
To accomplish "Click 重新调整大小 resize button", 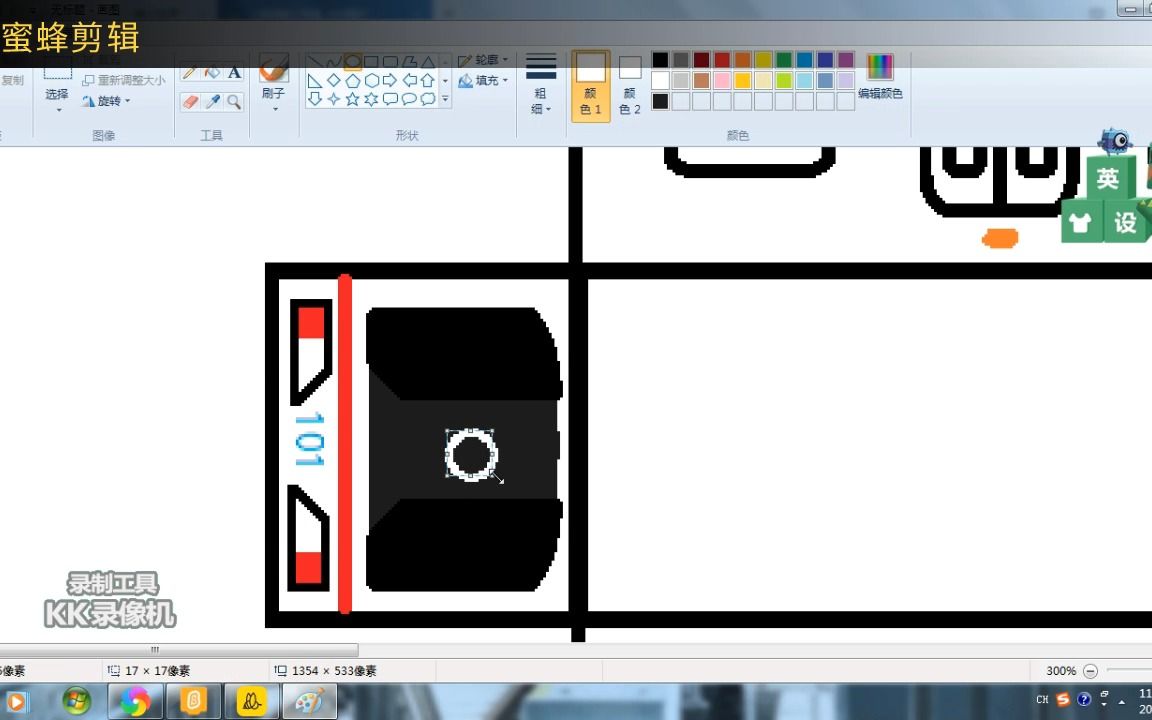I will tap(123, 80).
